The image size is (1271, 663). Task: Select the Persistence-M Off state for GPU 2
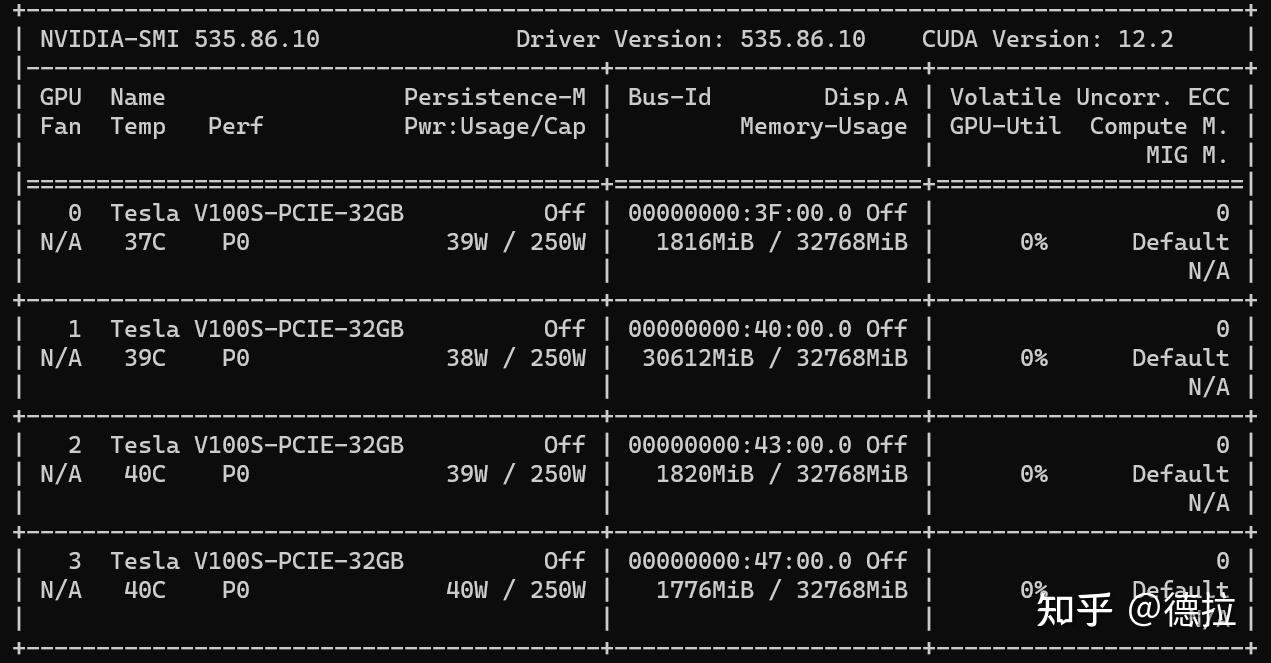pos(564,444)
